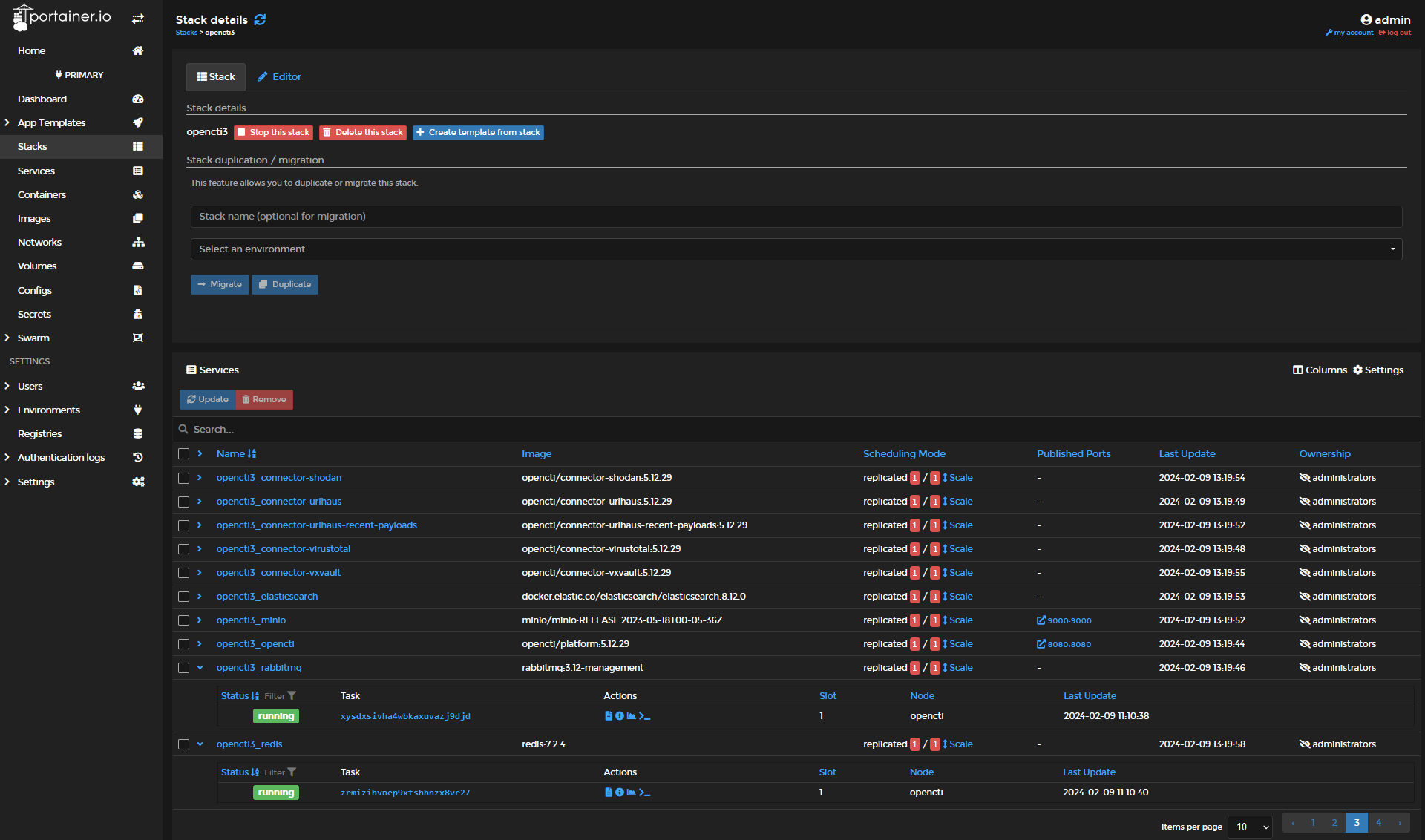1425x840 pixels.
Task: Check the opencti3_connector-shodan service checkbox
Action: click(184, 478)
